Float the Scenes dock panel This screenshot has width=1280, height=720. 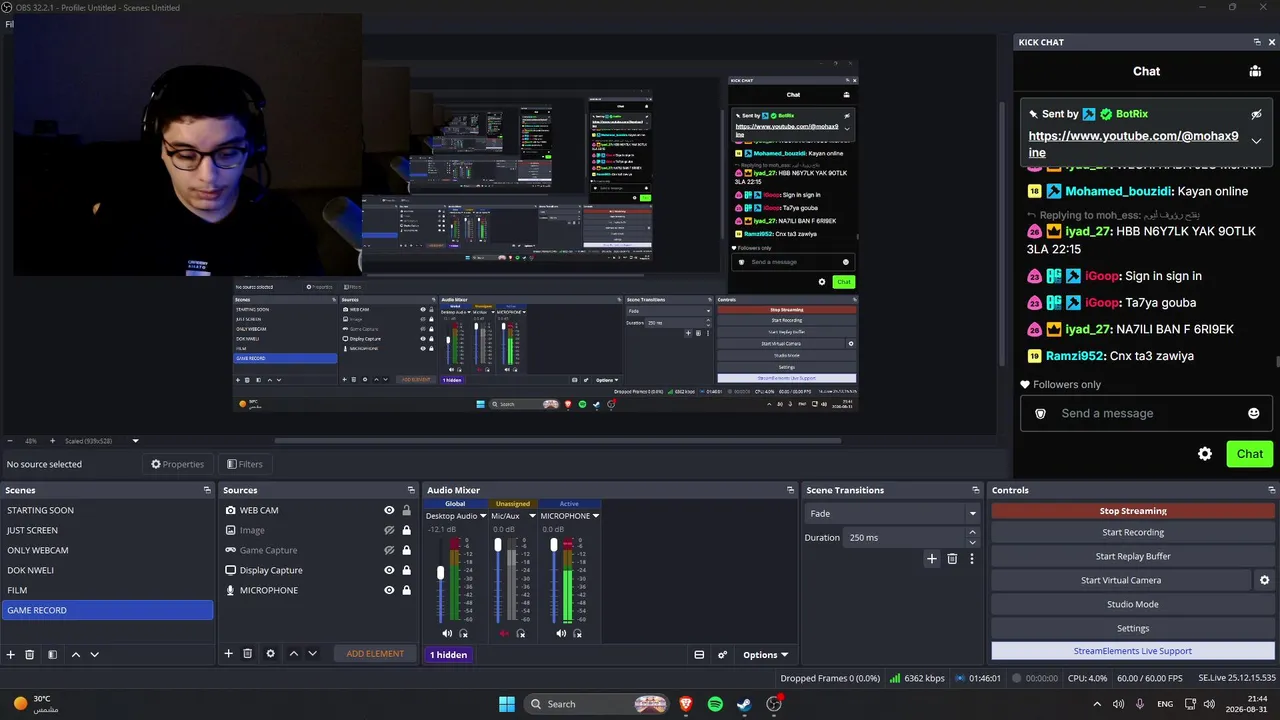coord(207,490)
